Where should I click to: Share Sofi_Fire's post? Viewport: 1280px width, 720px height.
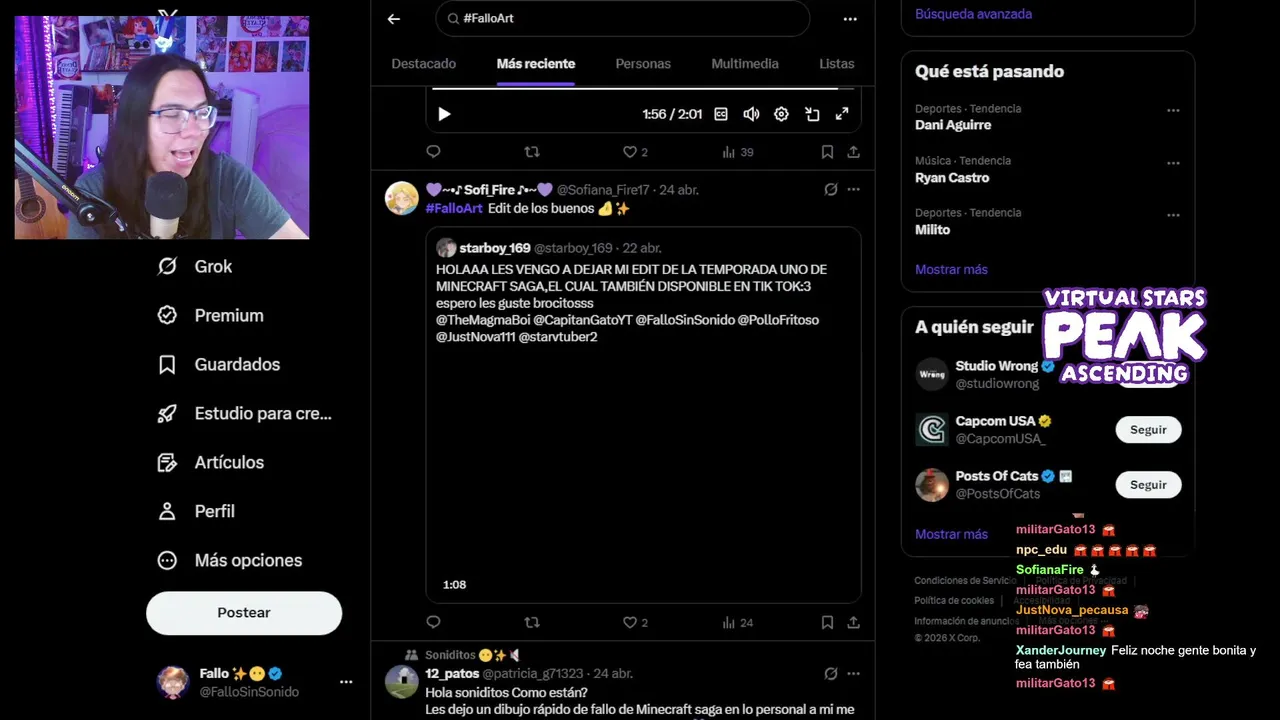pos(853,622)
